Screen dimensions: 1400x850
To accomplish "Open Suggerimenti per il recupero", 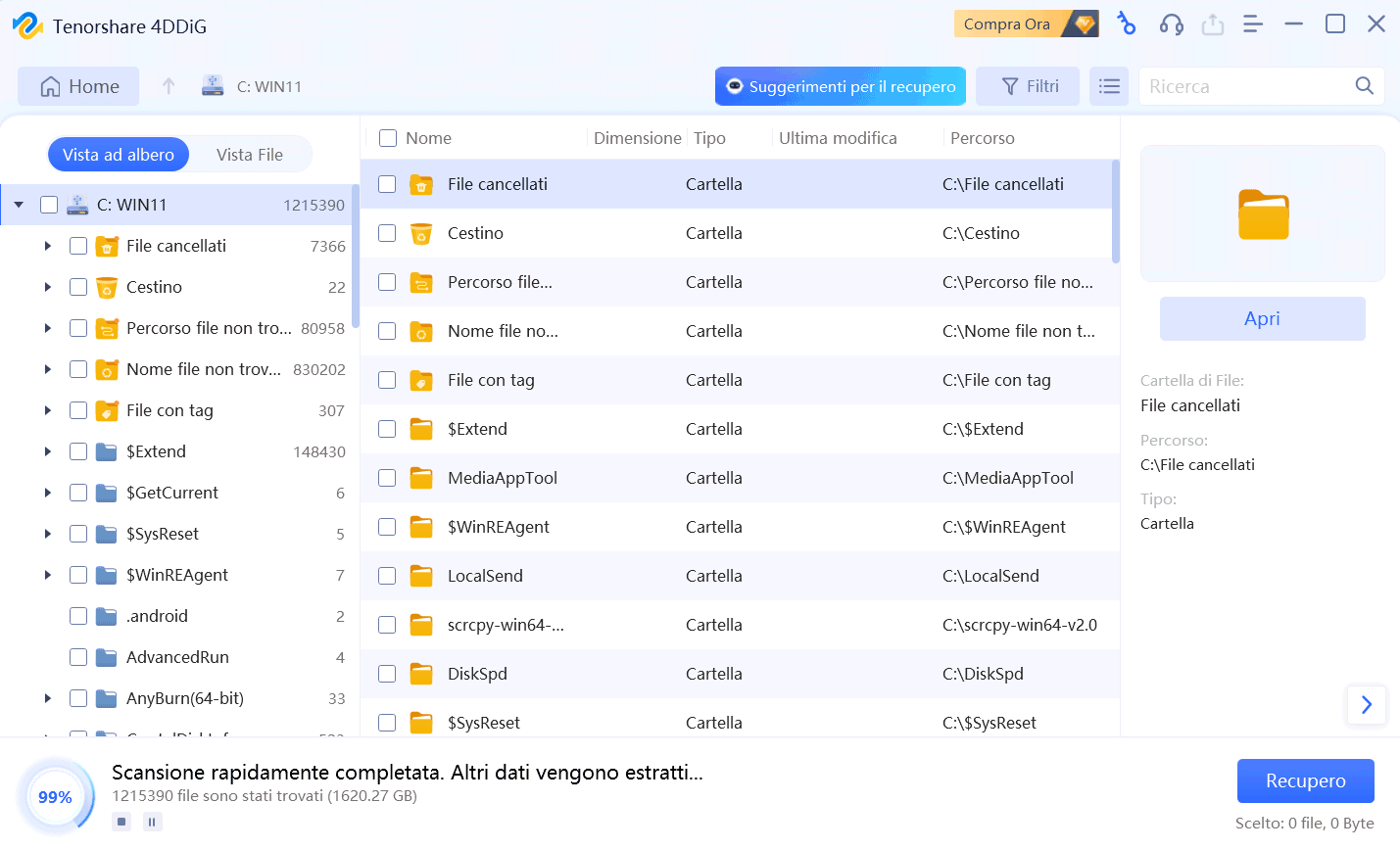I will click(840, 86).
